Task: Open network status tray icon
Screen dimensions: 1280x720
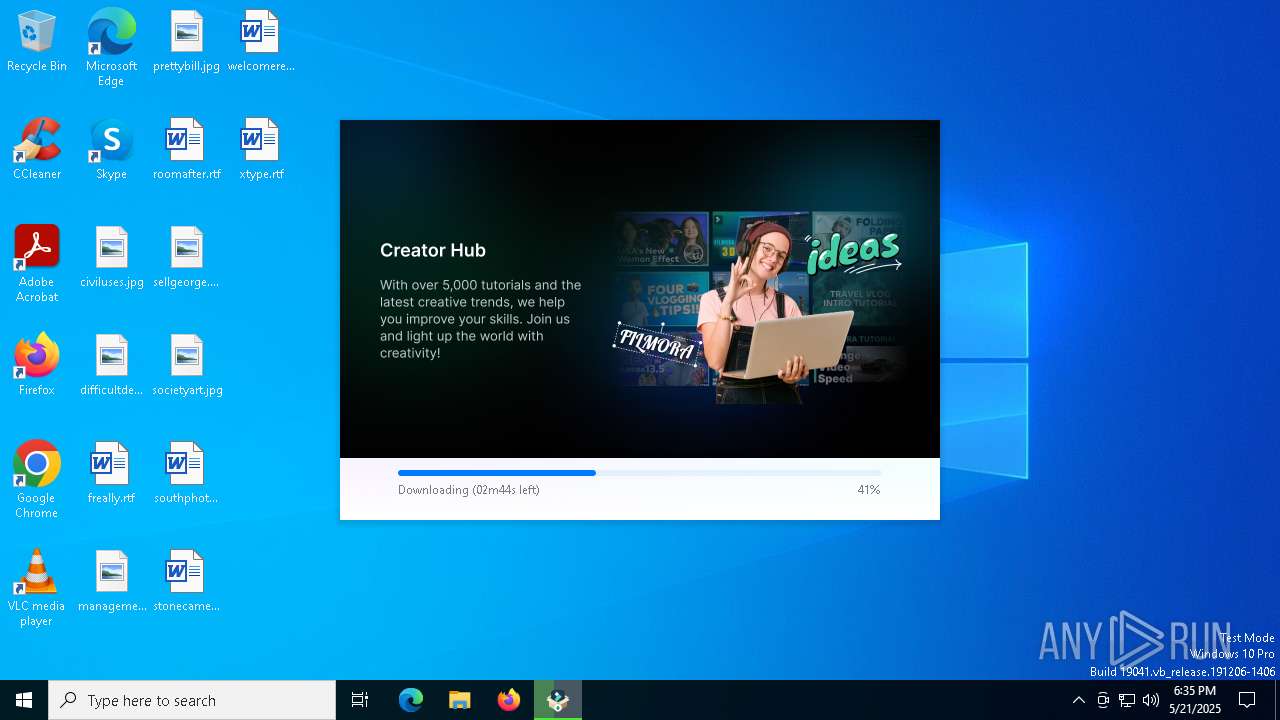Action: click(1127, 700)
